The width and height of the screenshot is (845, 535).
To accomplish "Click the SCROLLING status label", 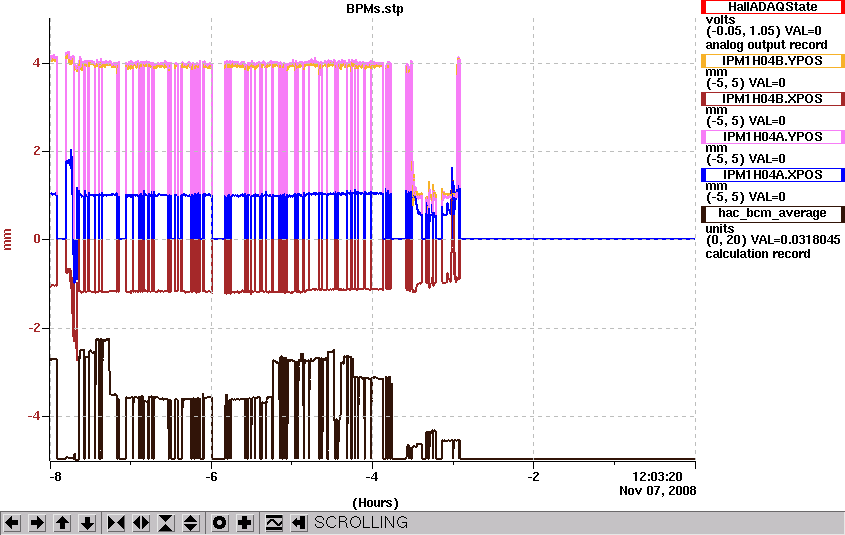I will (x=361, y=523).
